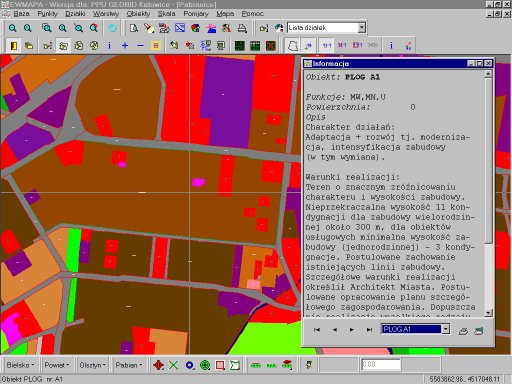Click the house palette icon beside Lista działek
Viewport: 512px width, 384px height.
[279, 28]
